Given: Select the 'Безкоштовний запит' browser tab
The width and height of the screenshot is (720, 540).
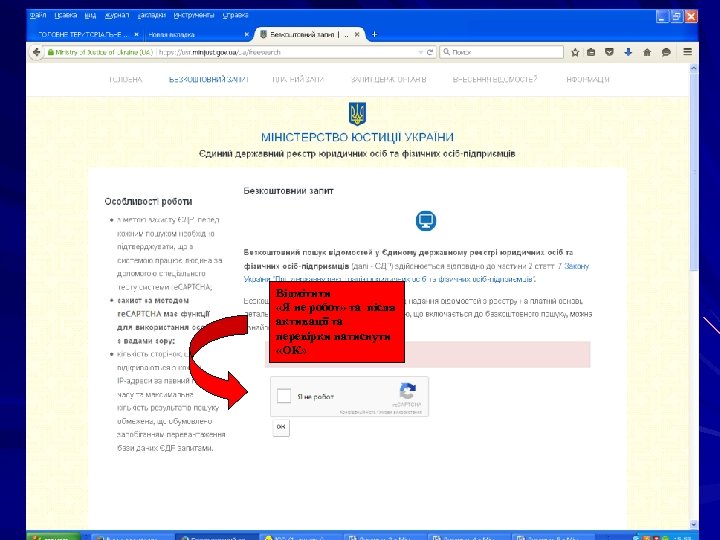Looking at the screenshot, I should (309, 34).
